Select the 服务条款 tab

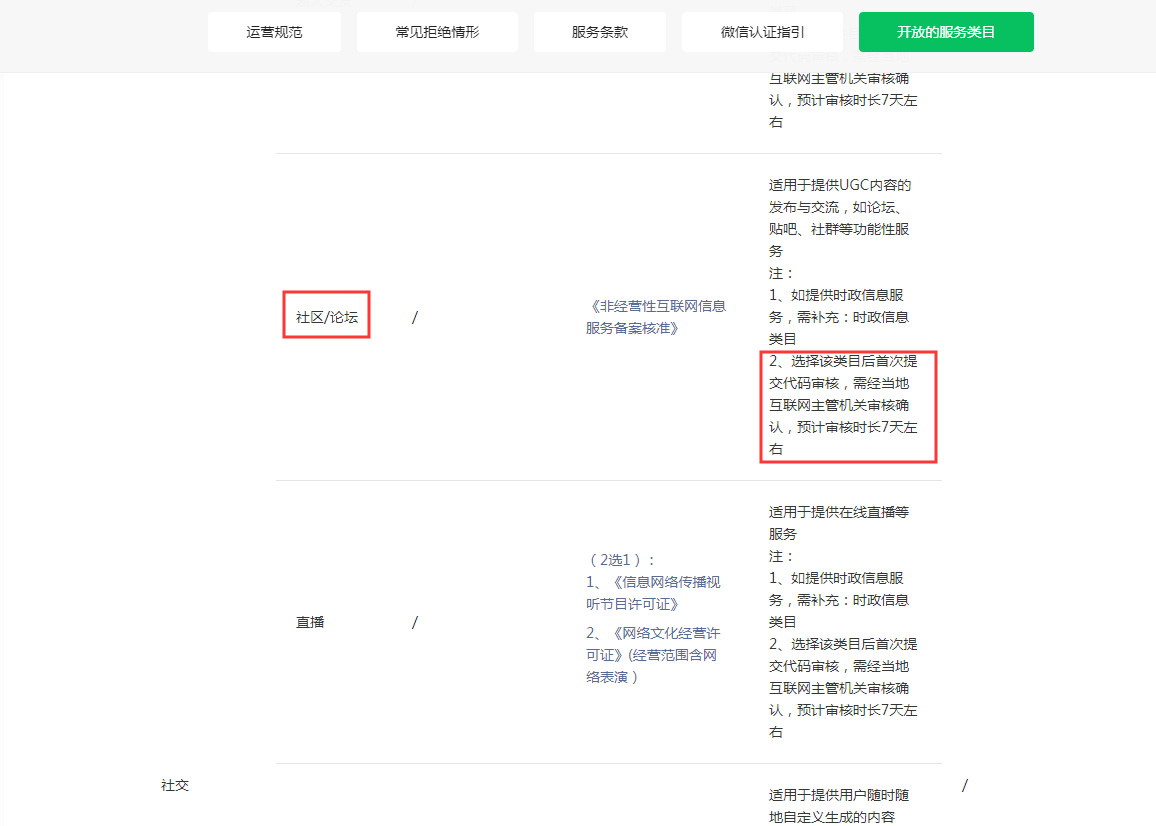click(x=599, y=32)
